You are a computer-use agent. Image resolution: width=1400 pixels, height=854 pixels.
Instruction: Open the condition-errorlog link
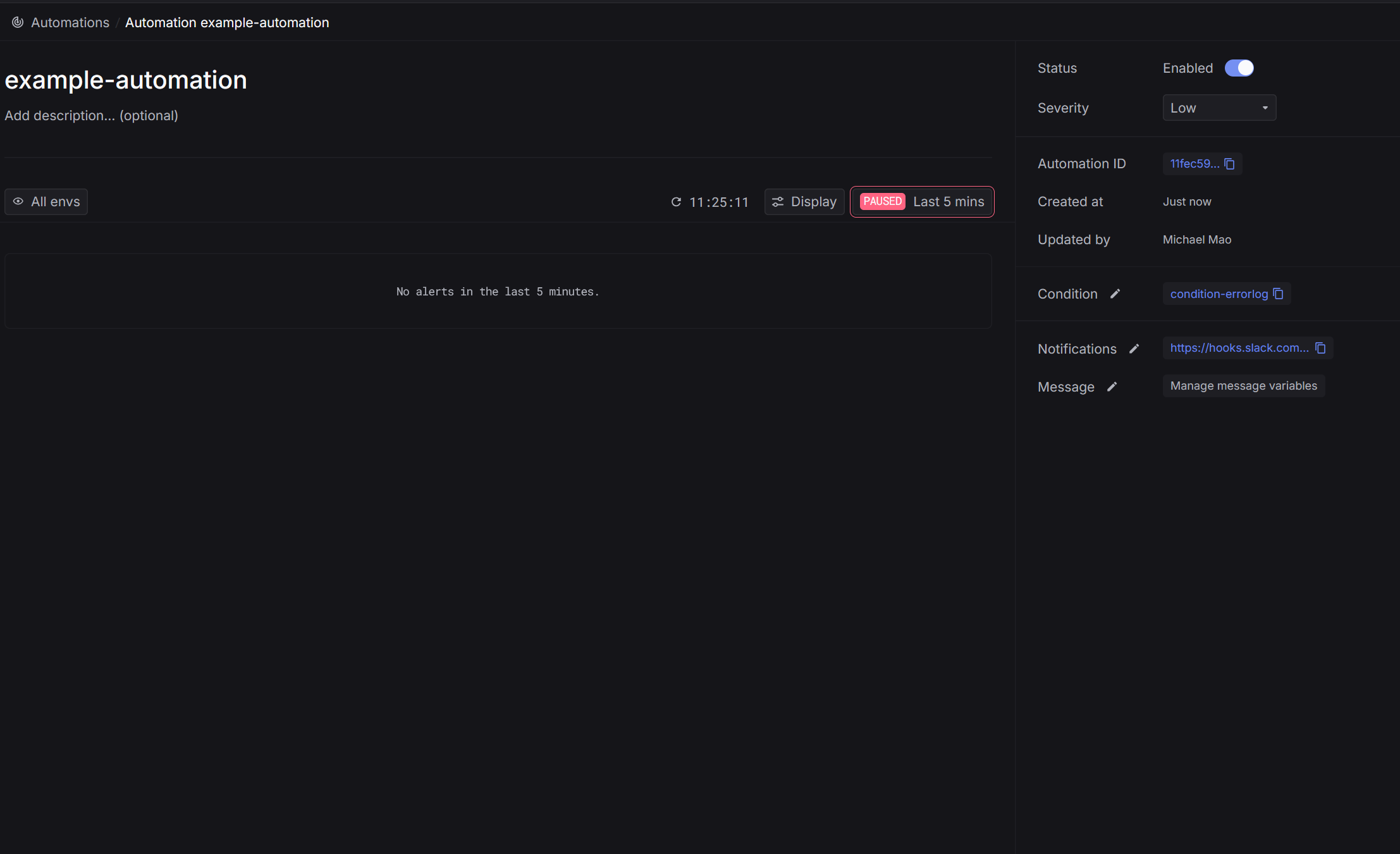[1219, 294]
